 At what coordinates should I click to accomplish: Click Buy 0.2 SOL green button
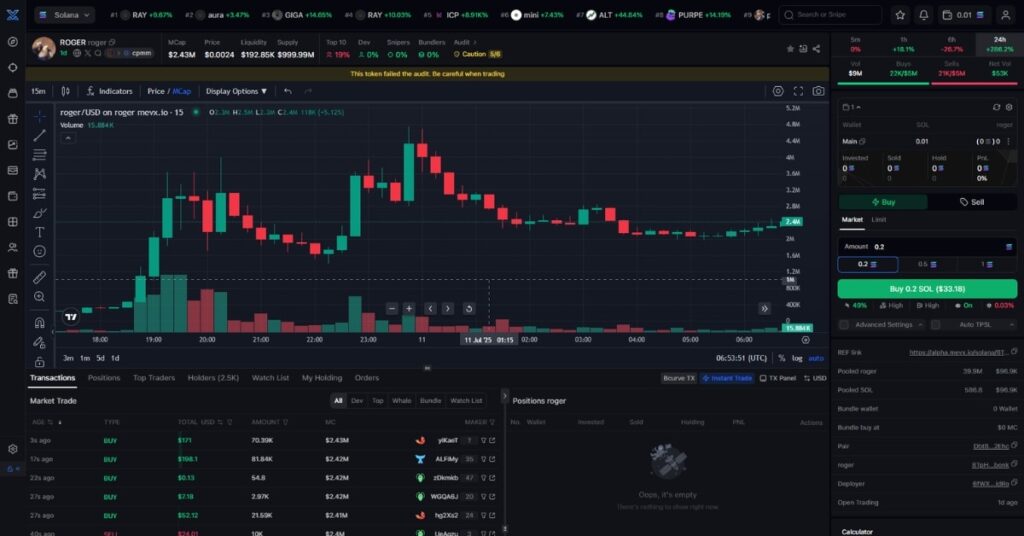927,289
